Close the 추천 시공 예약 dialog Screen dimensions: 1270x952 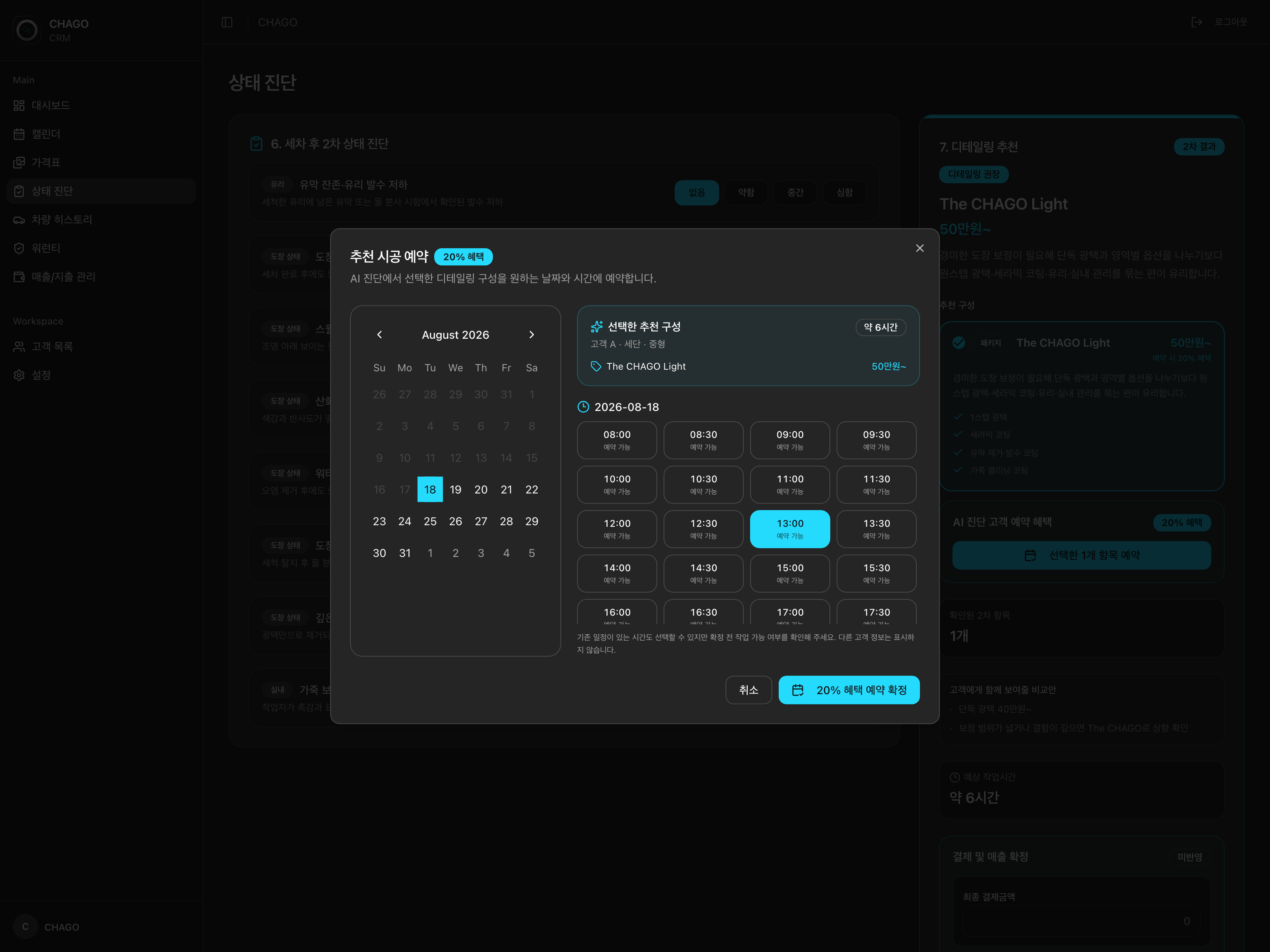pos(919,248)
